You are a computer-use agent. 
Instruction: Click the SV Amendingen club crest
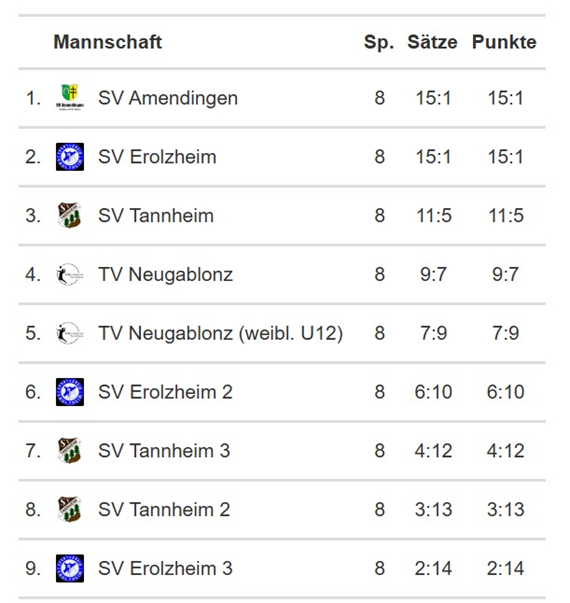70,97
